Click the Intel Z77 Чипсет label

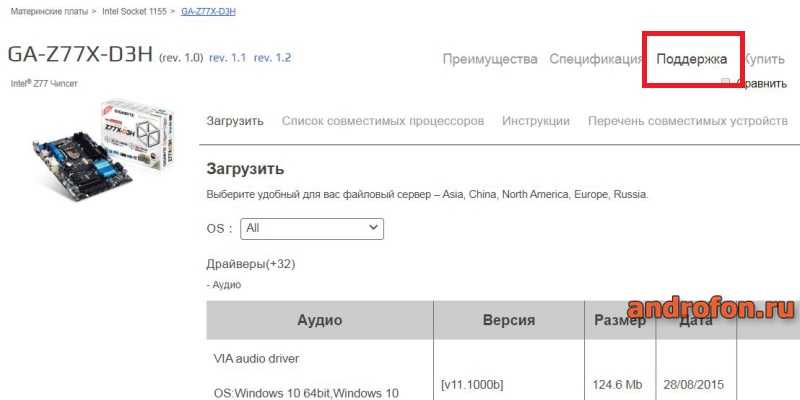click(44, 83)
